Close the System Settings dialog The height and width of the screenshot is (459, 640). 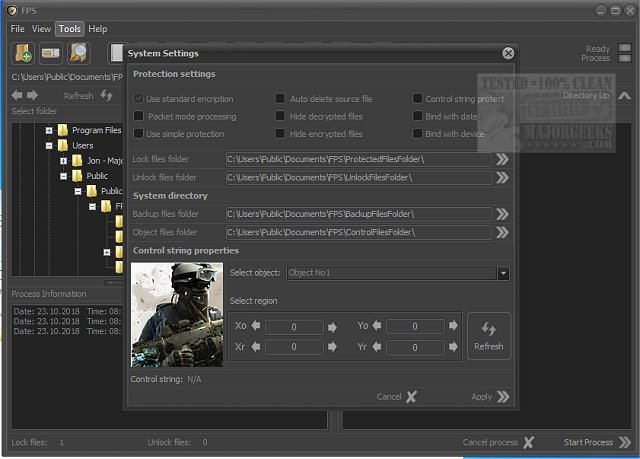point(508,53)
